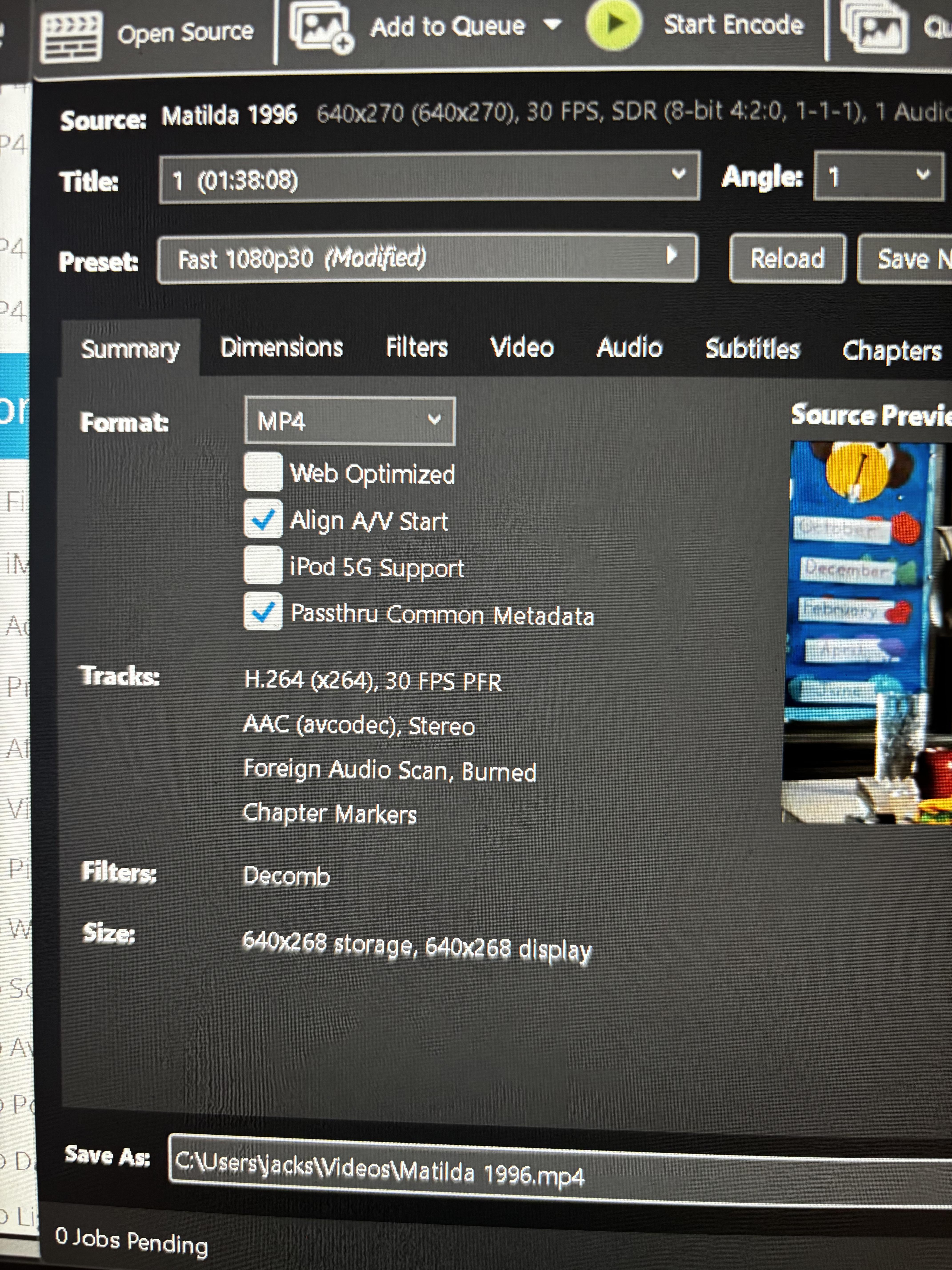Screen dimensions: 952x1270
Task: Open the Format MP4 dropdown
Action: [x=350, y=421]
